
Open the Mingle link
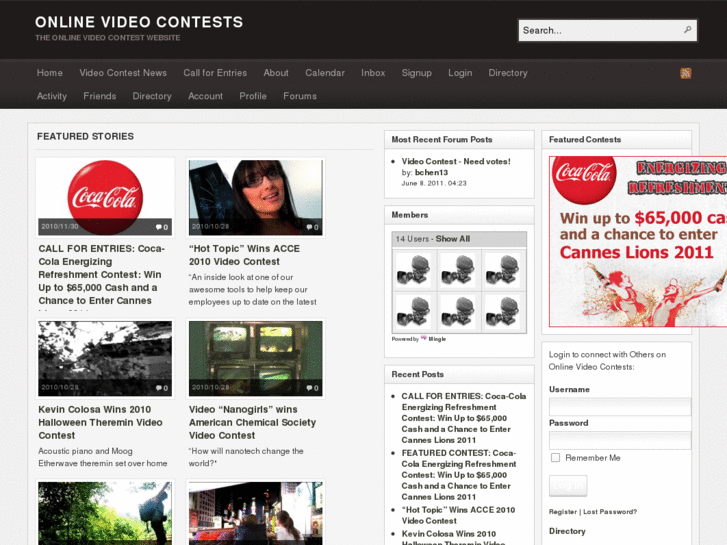437,339
